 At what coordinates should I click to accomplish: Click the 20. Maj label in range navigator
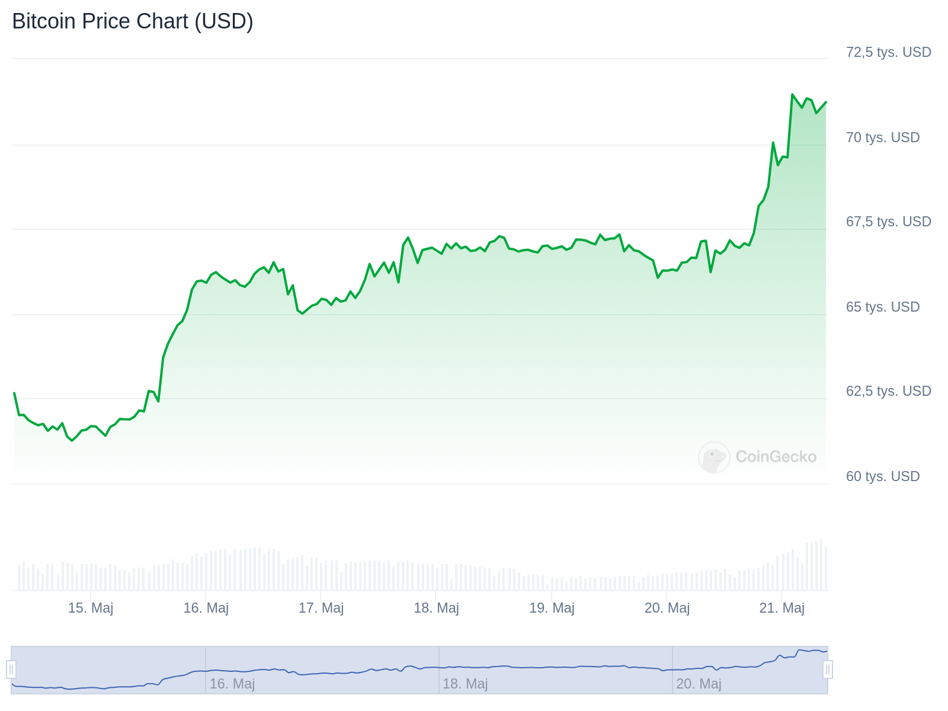pos(699,684)
